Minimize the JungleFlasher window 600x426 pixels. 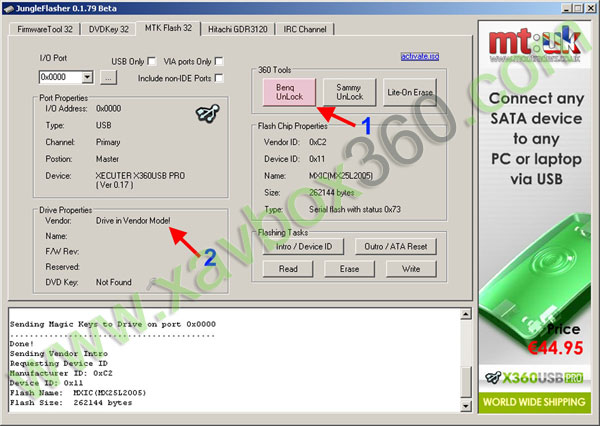[x=567, y=8]
